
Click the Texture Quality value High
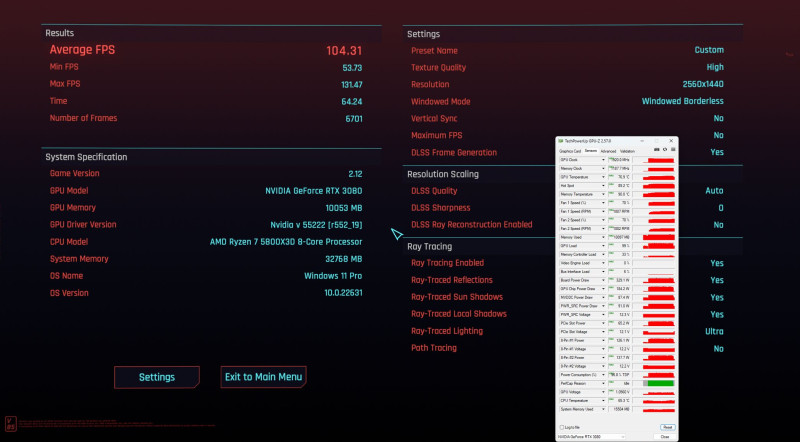click(715, 67)
